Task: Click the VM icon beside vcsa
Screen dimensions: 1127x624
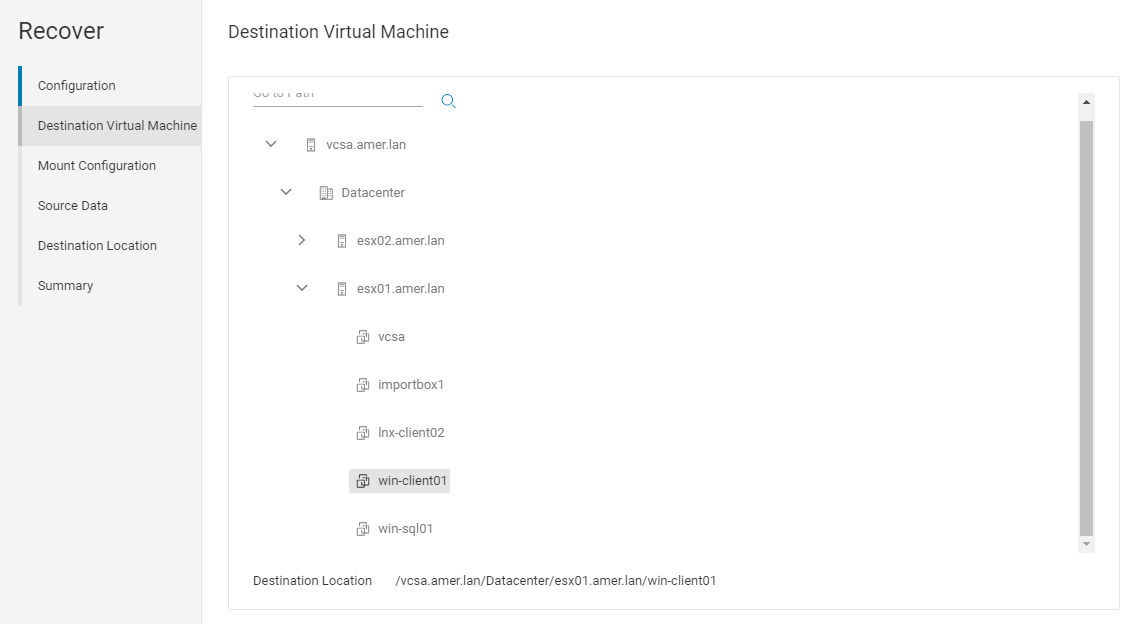Action: pyautogui.click(x=362, y=336)
